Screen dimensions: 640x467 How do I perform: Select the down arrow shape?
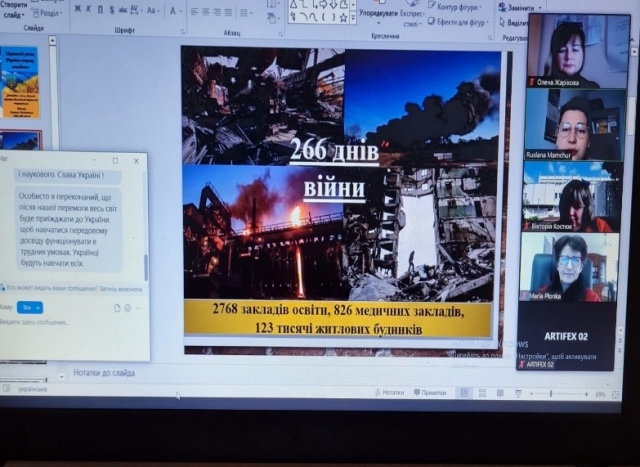pos(333,4)
